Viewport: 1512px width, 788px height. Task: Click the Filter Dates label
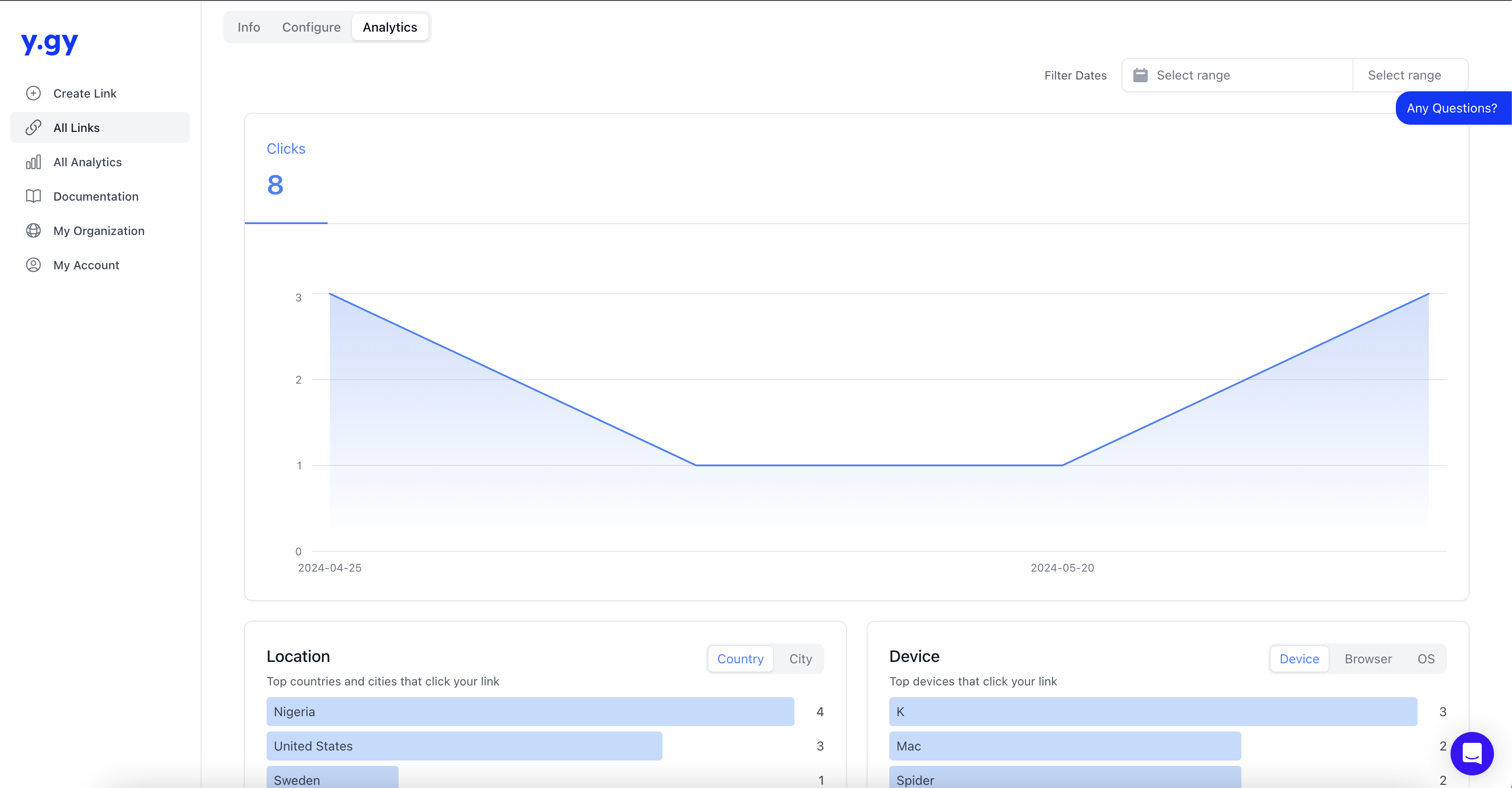click(1075, 76)
